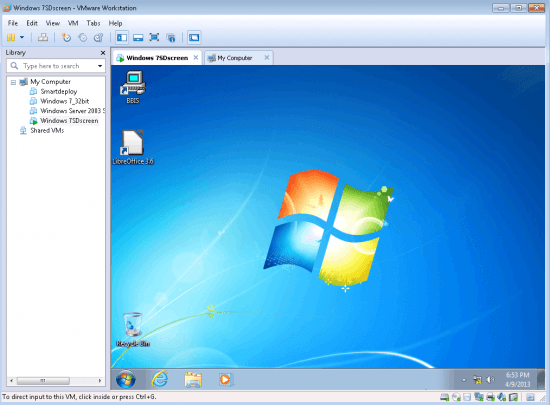
Task: Enter full screen mode toolbar icon
Action: (154, 37)
